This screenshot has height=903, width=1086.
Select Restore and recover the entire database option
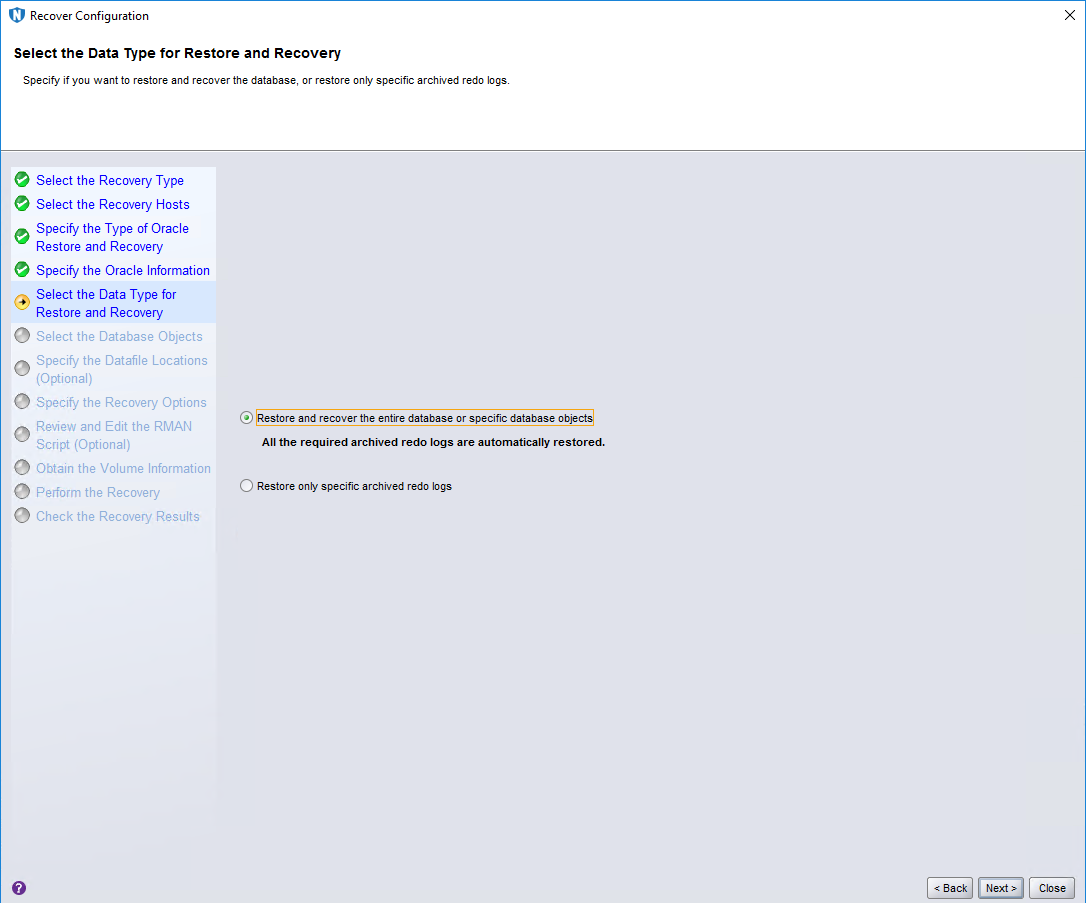click(247, 418)
